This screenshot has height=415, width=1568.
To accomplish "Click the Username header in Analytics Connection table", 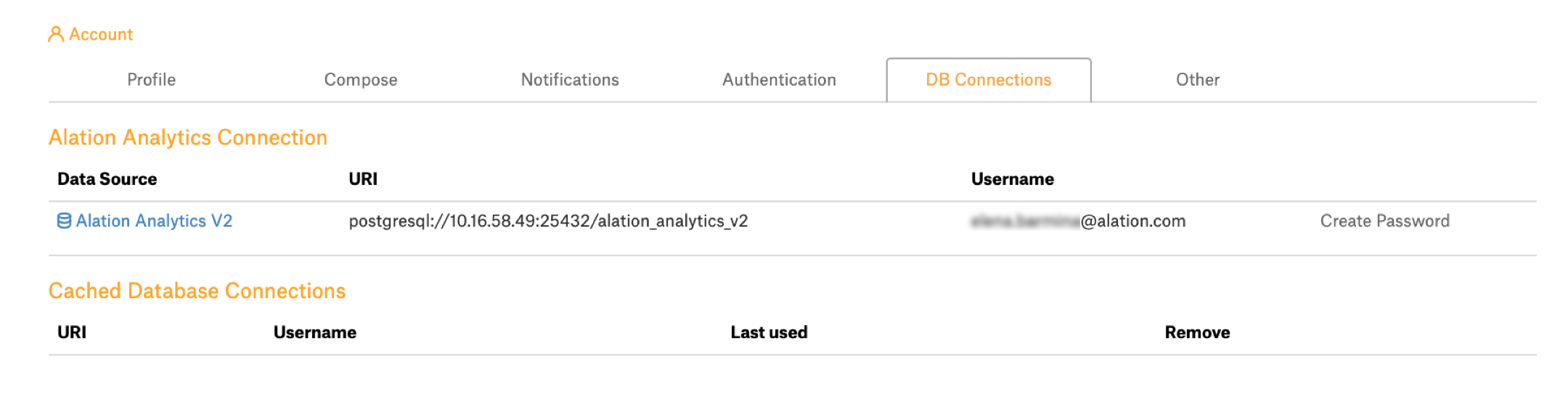I will pyautogui.click(x=1013, y=179).
